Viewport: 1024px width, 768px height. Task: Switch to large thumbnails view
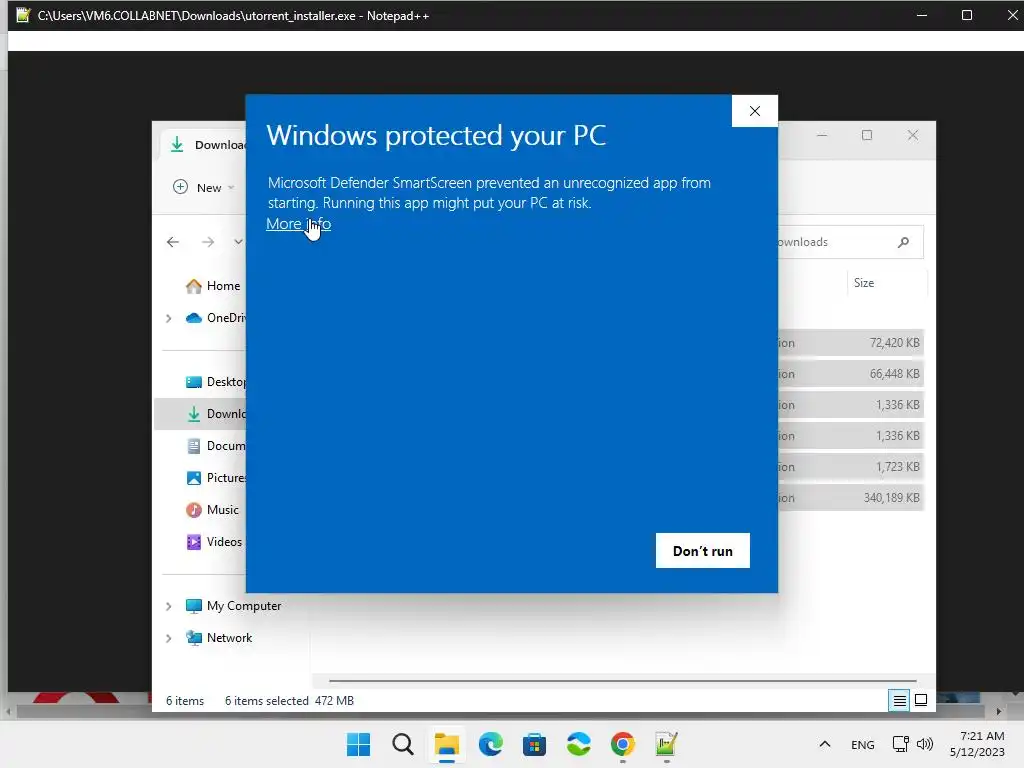click(x=921, y=701)
